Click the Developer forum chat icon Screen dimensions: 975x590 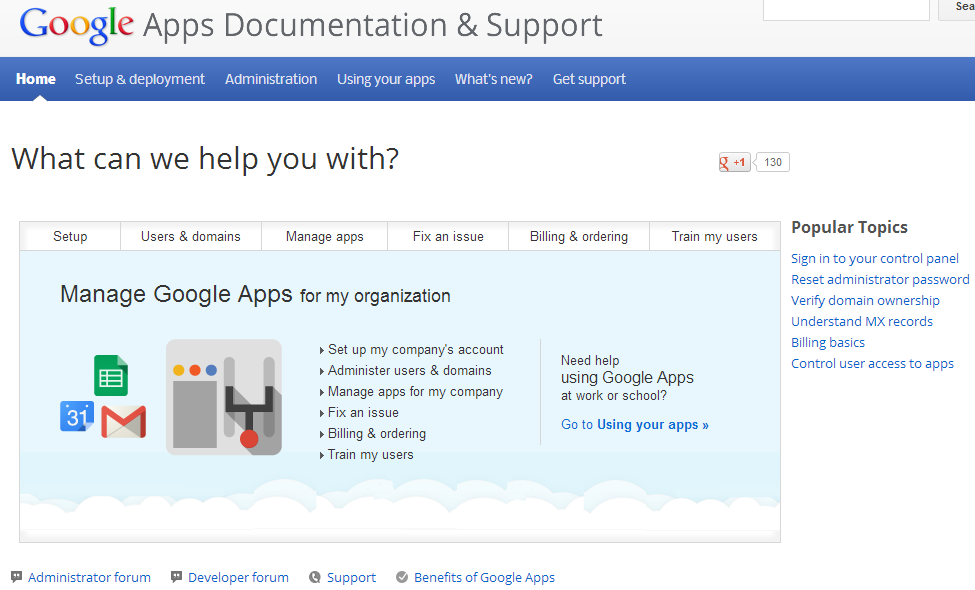(177, 577)
